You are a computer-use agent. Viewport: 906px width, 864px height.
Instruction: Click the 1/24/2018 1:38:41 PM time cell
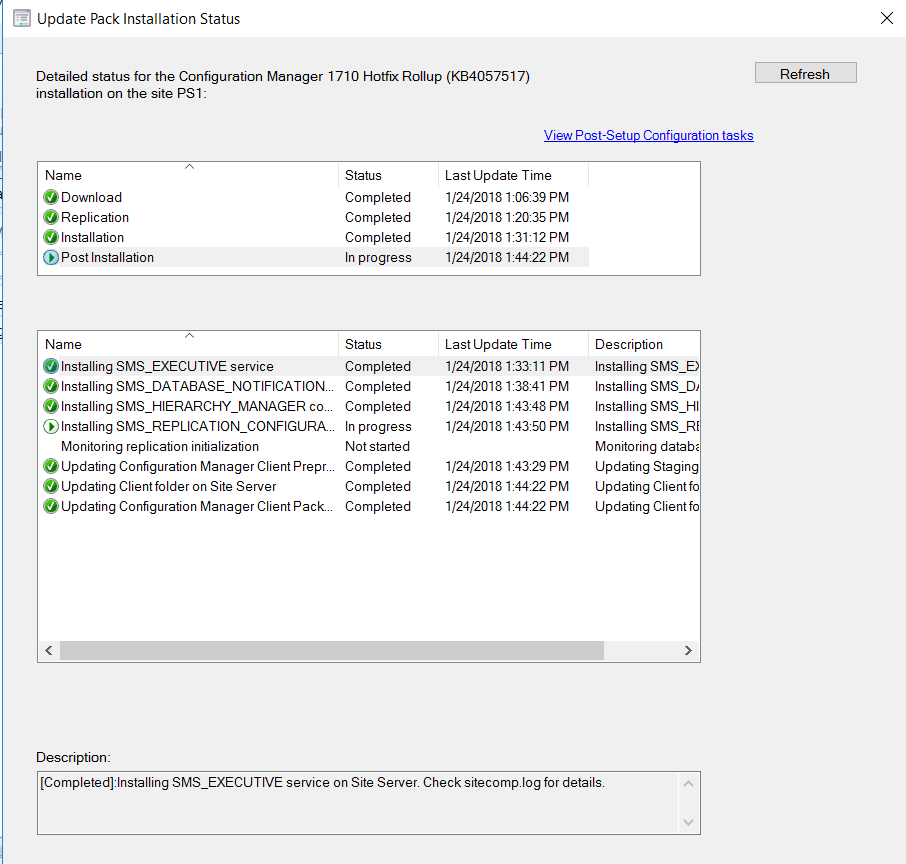pos(507,386)
